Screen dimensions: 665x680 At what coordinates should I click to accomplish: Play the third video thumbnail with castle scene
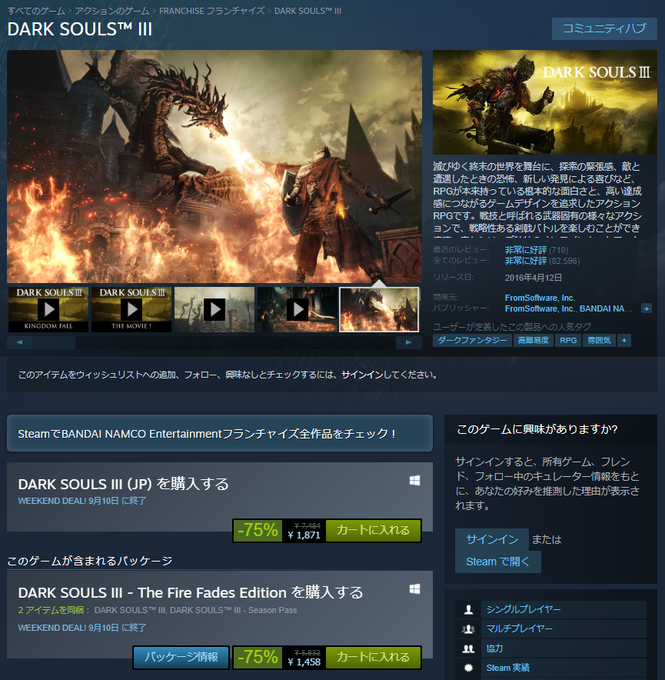214,309
